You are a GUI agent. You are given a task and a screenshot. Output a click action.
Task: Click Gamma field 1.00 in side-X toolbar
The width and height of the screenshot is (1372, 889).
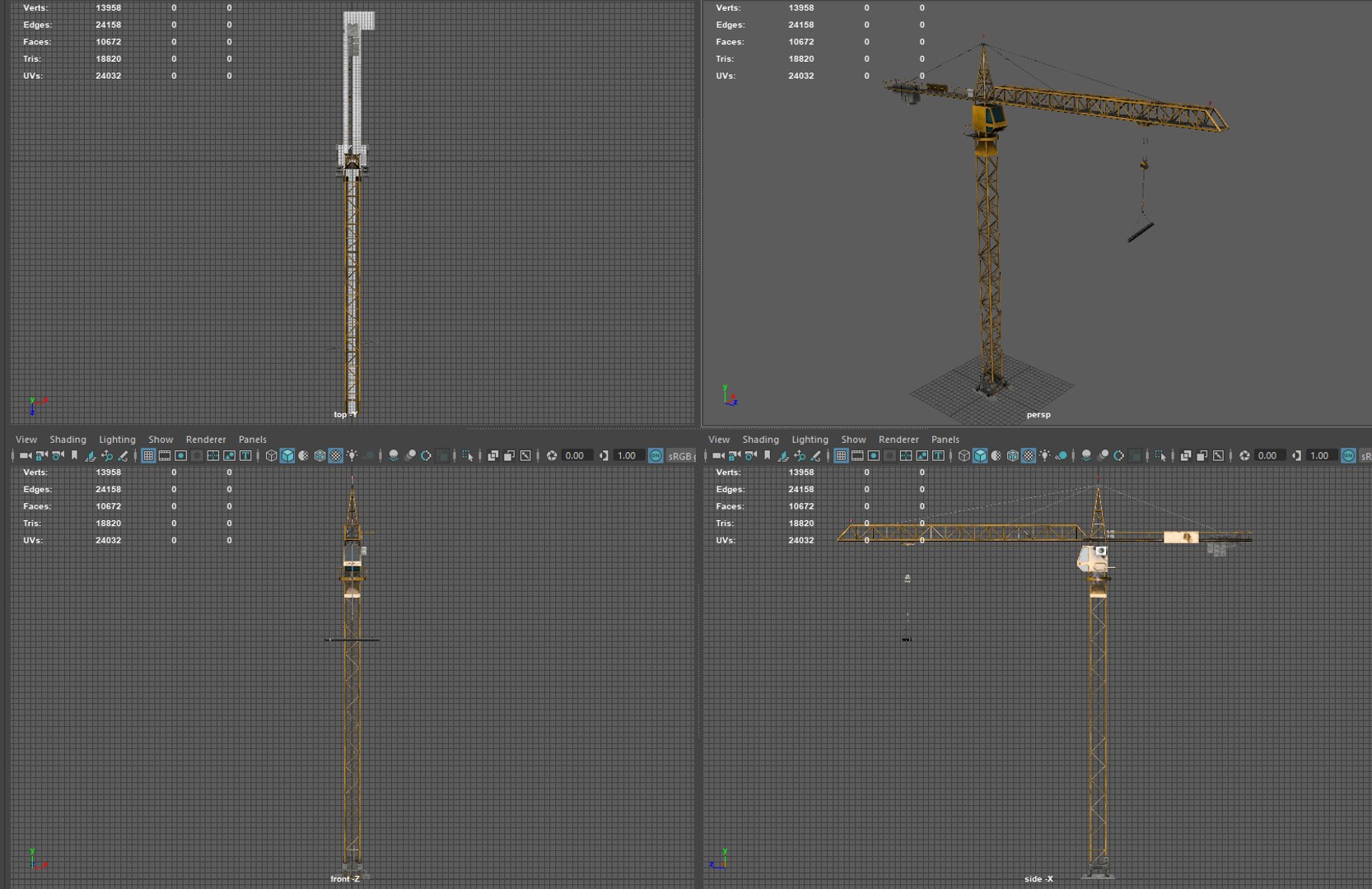click(x=1320, y=455)
